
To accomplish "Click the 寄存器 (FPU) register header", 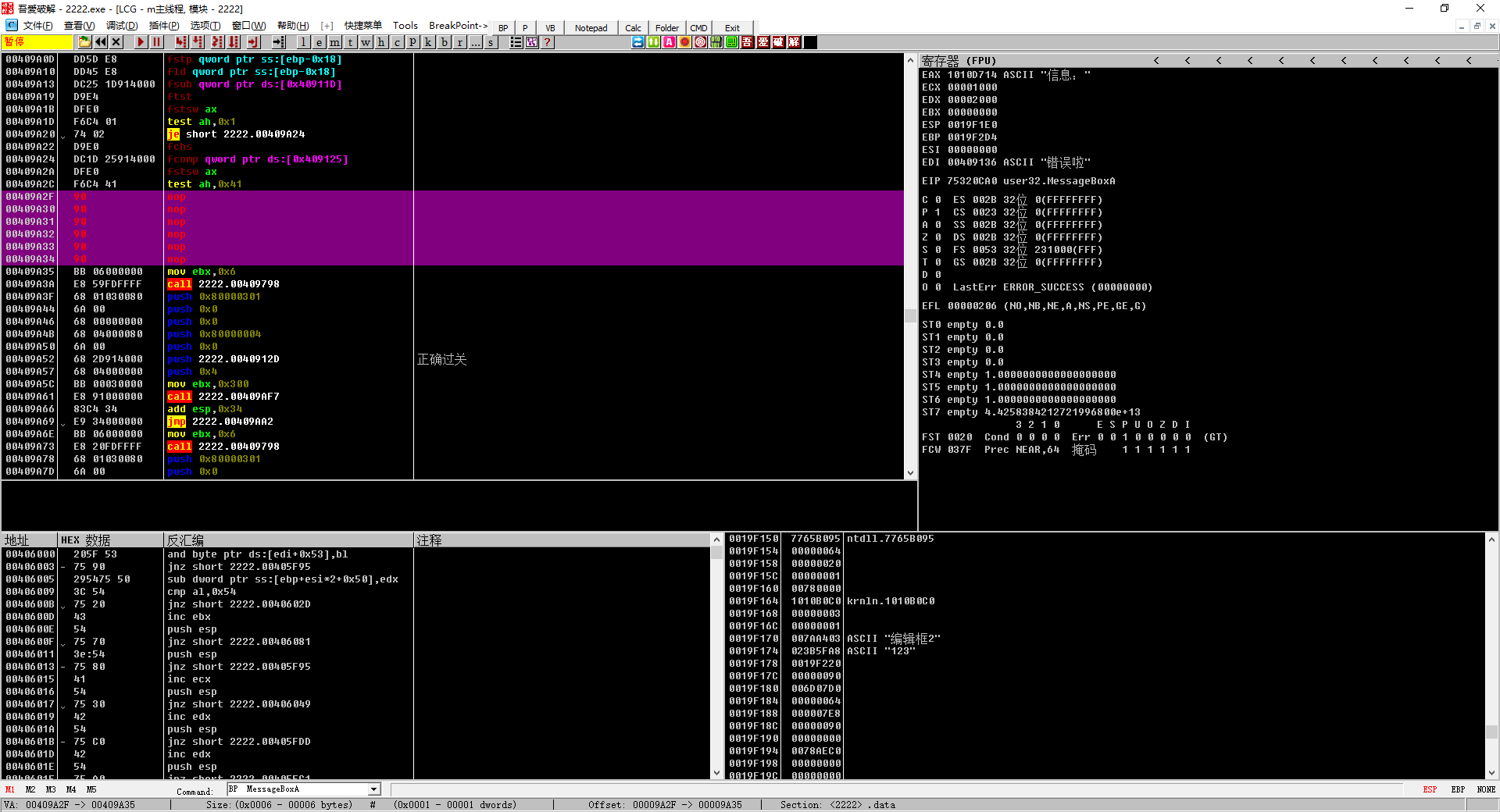I will [959, 60].
